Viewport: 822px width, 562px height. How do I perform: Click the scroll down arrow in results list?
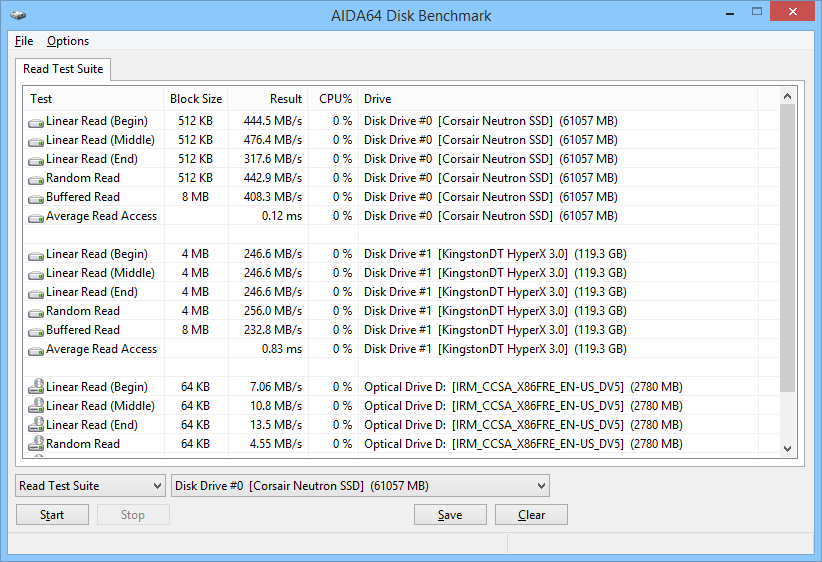pyautogui.click(x=787, y=449)
